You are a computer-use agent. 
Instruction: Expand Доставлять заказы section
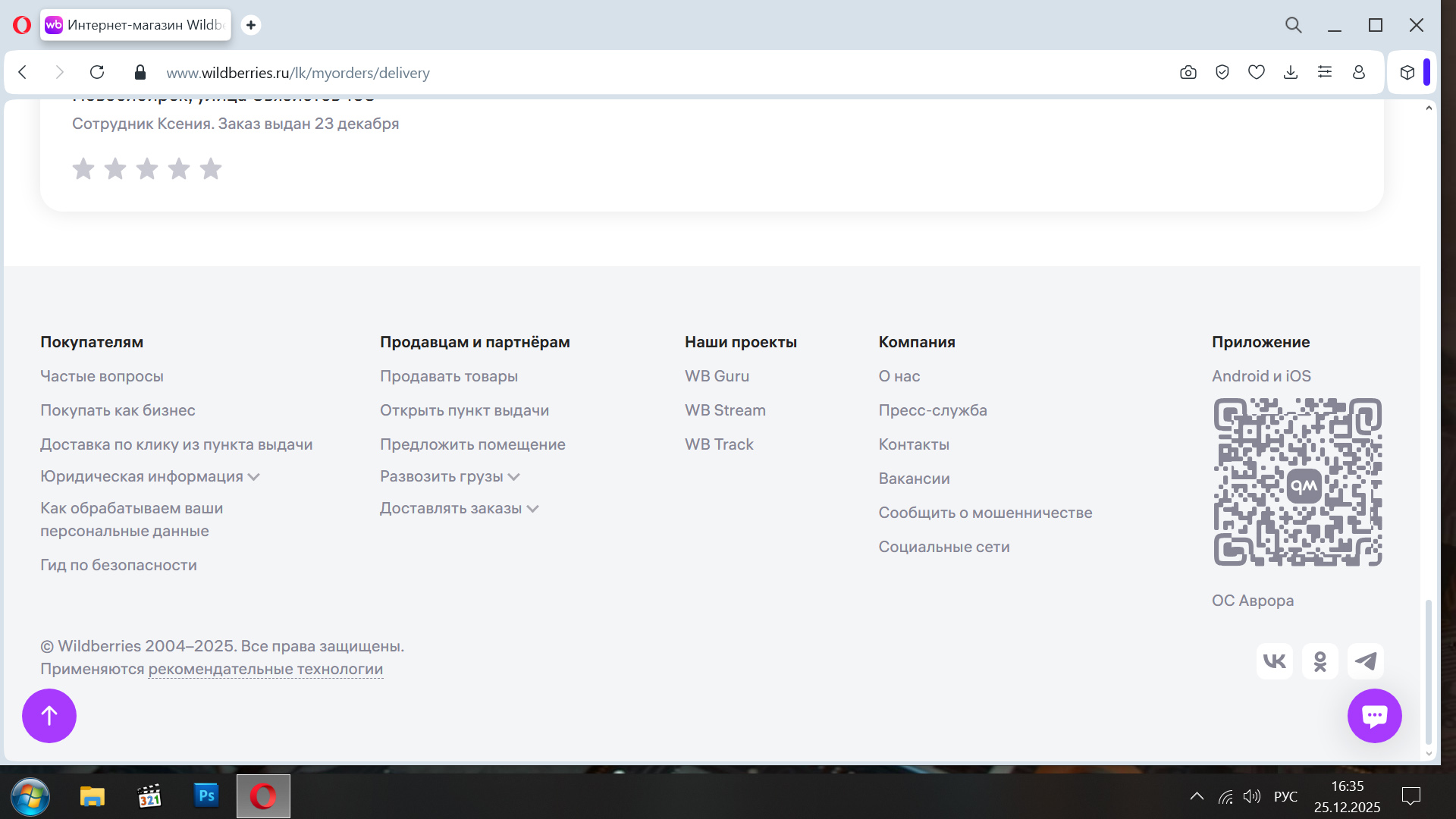[x=460, y=508]
